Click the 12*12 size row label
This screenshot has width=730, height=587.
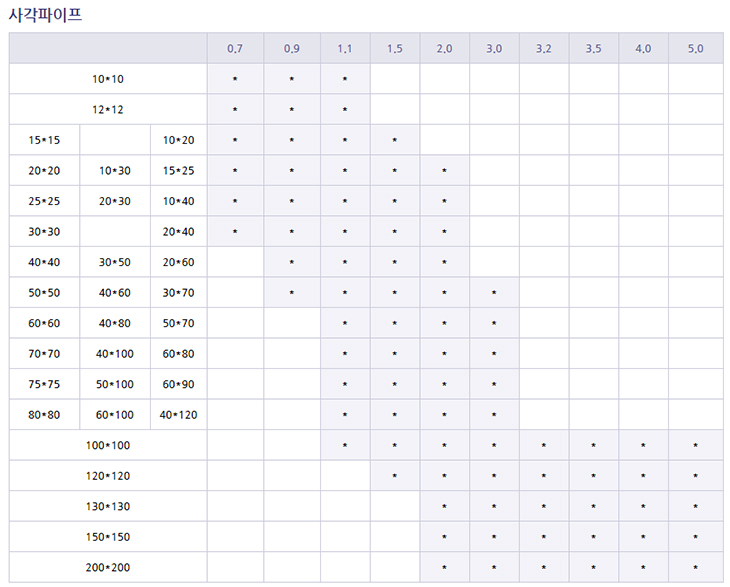108,109
